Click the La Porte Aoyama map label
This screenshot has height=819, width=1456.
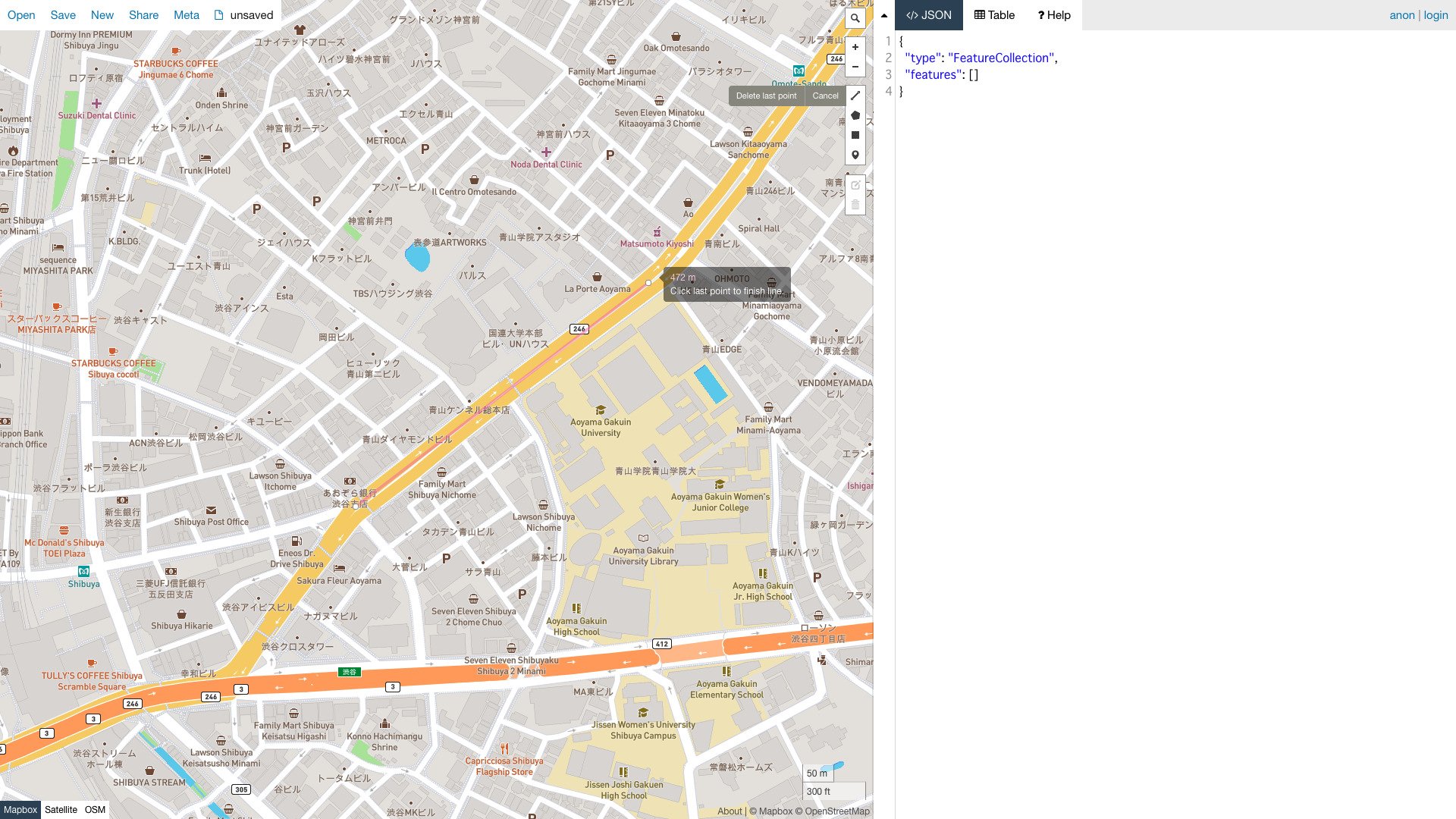(x=598, y=289)
